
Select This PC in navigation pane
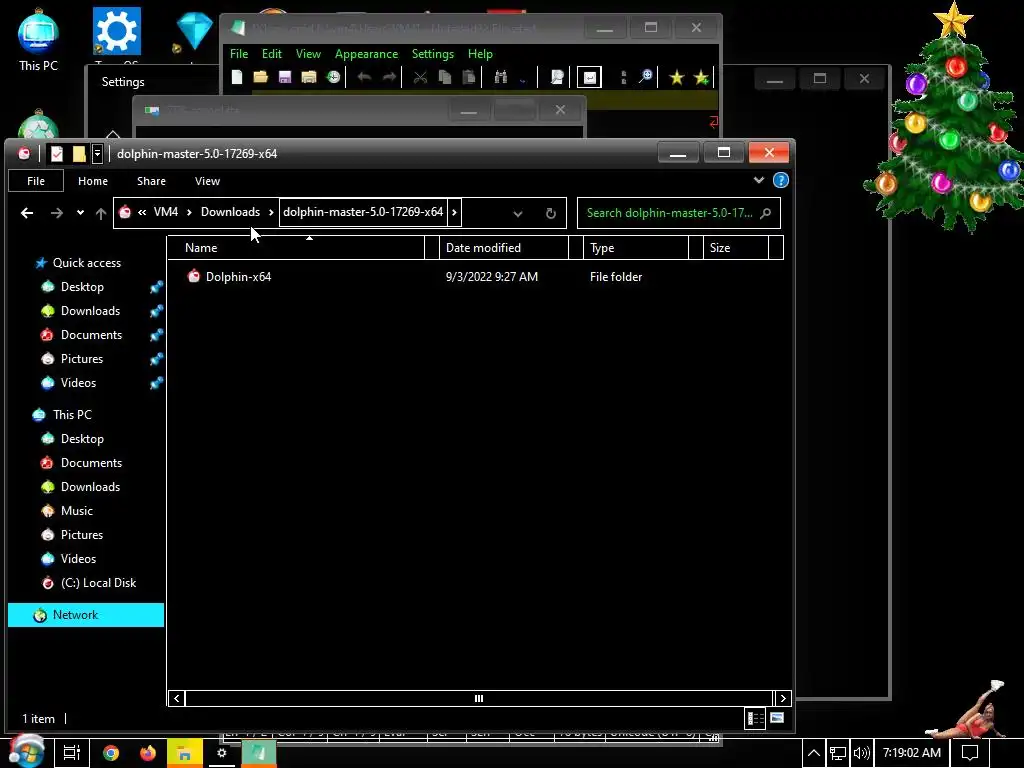coord(72,415)
